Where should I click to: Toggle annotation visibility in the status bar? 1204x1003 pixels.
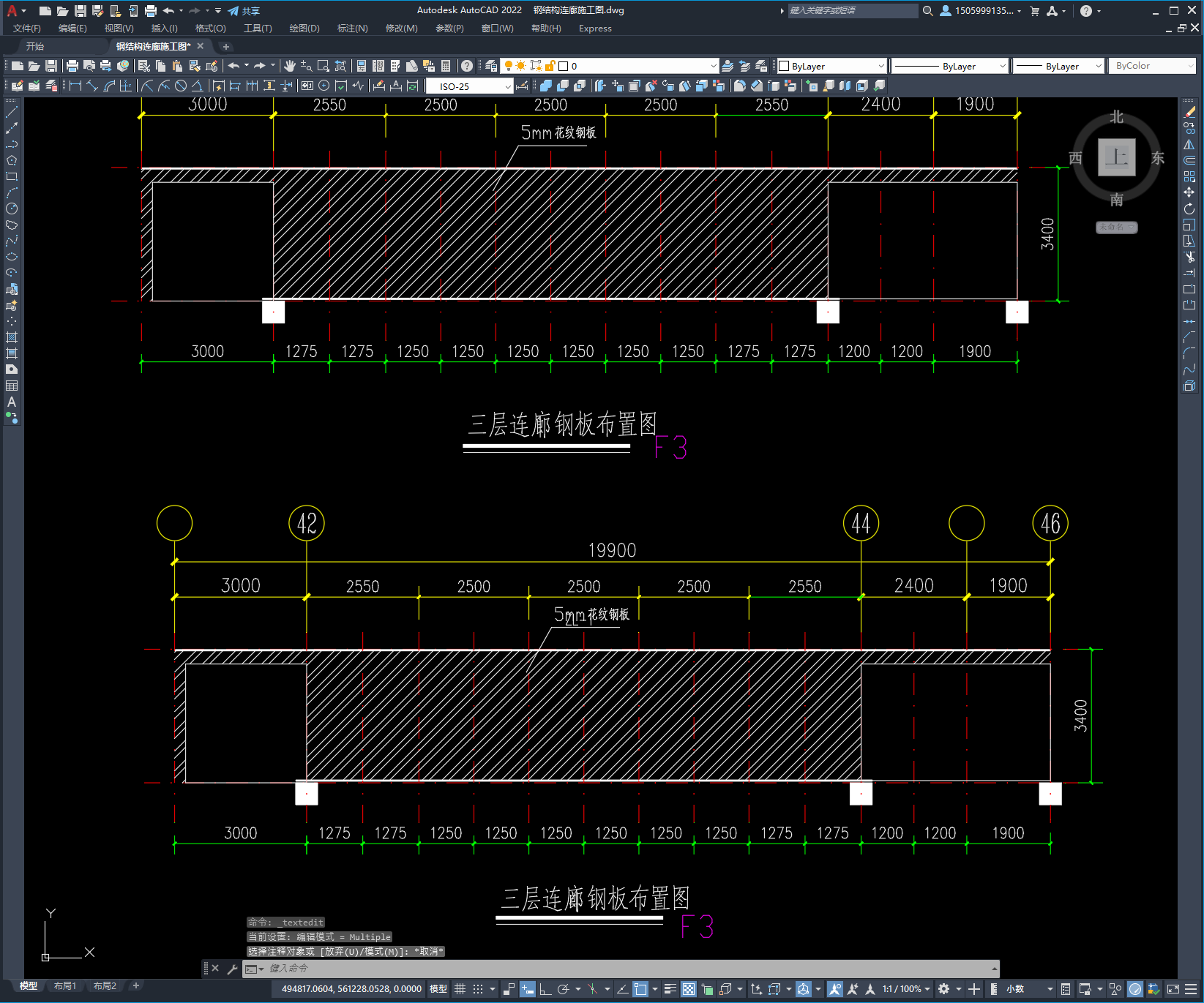(x=835, y=989)
